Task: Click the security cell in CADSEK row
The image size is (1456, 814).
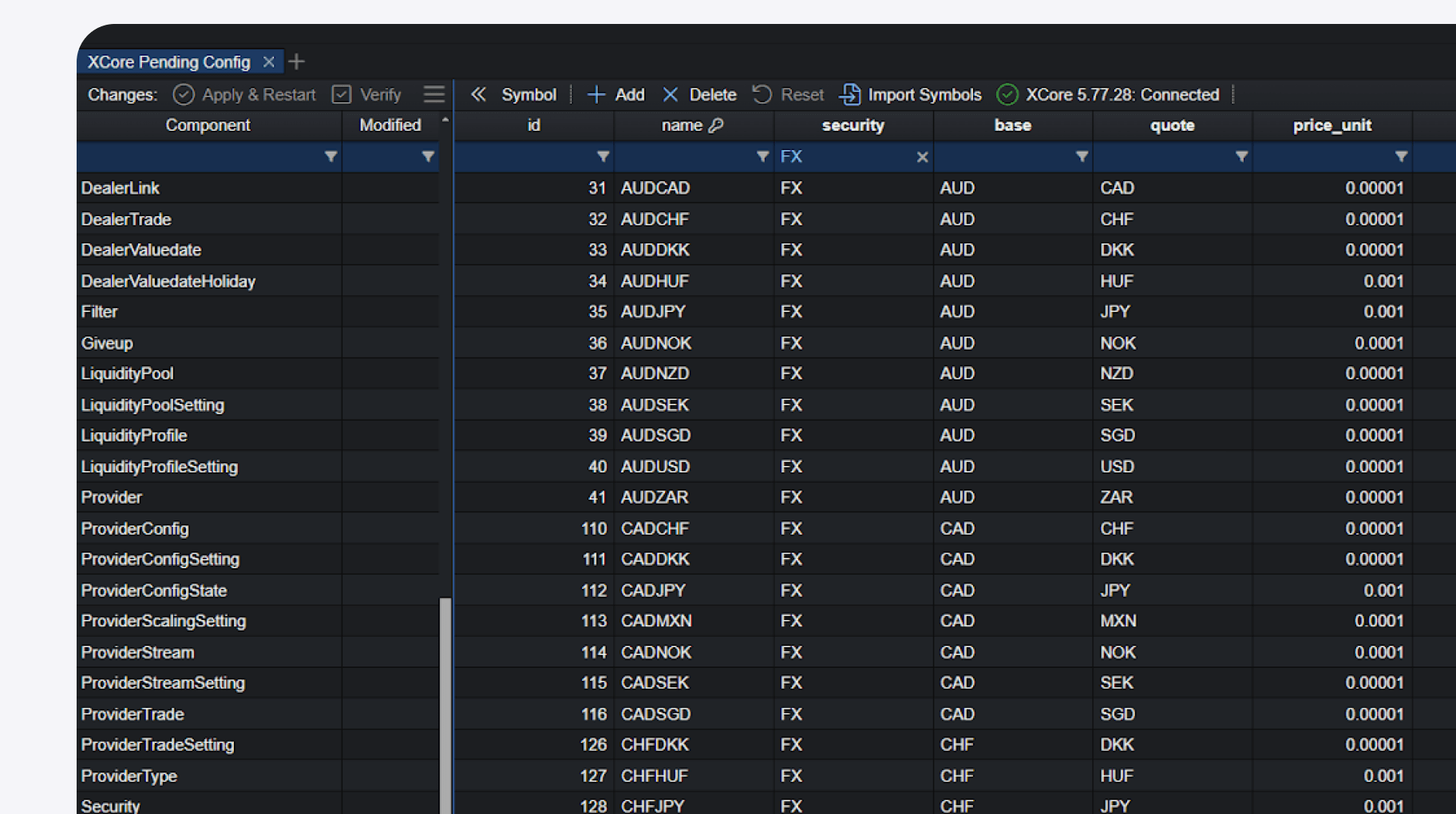Action: coord(853,684)
